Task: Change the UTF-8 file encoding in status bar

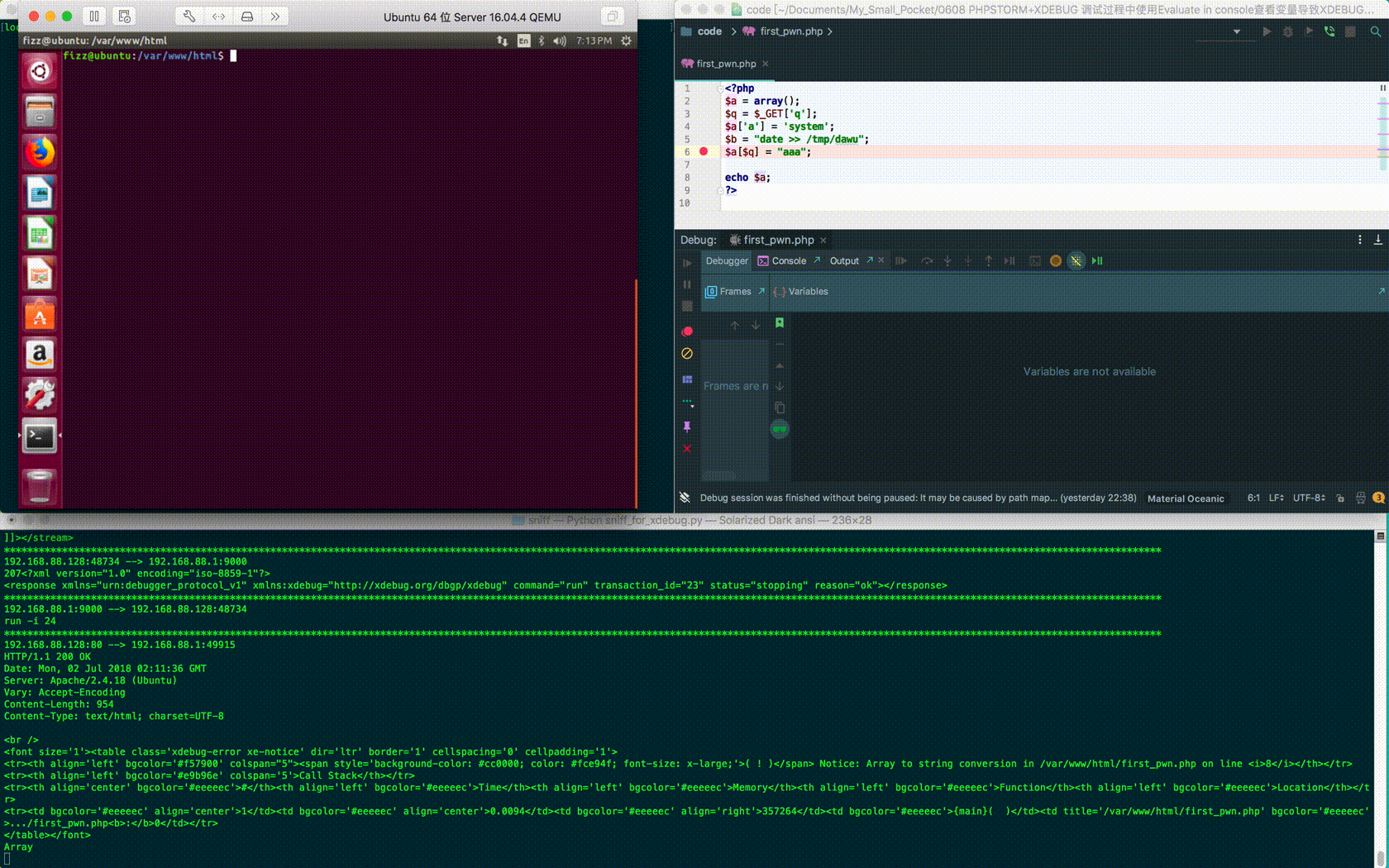Action: click(x=1309, y=498)
